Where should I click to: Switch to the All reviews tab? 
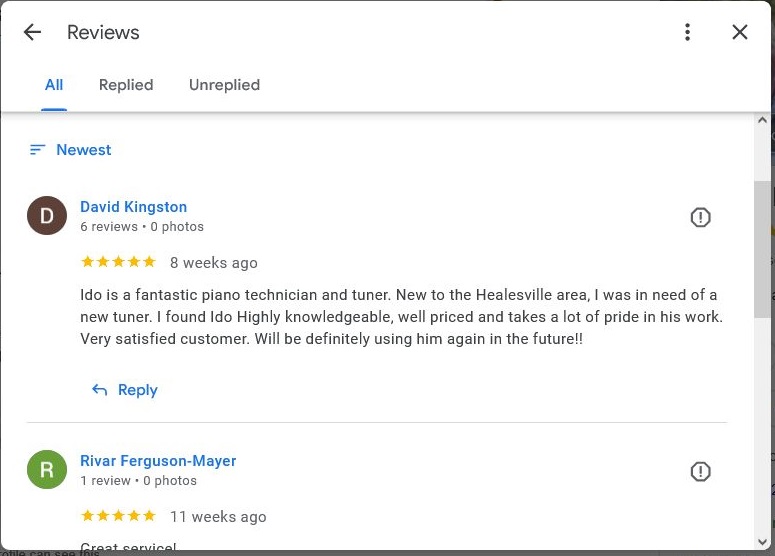(54, 85)
